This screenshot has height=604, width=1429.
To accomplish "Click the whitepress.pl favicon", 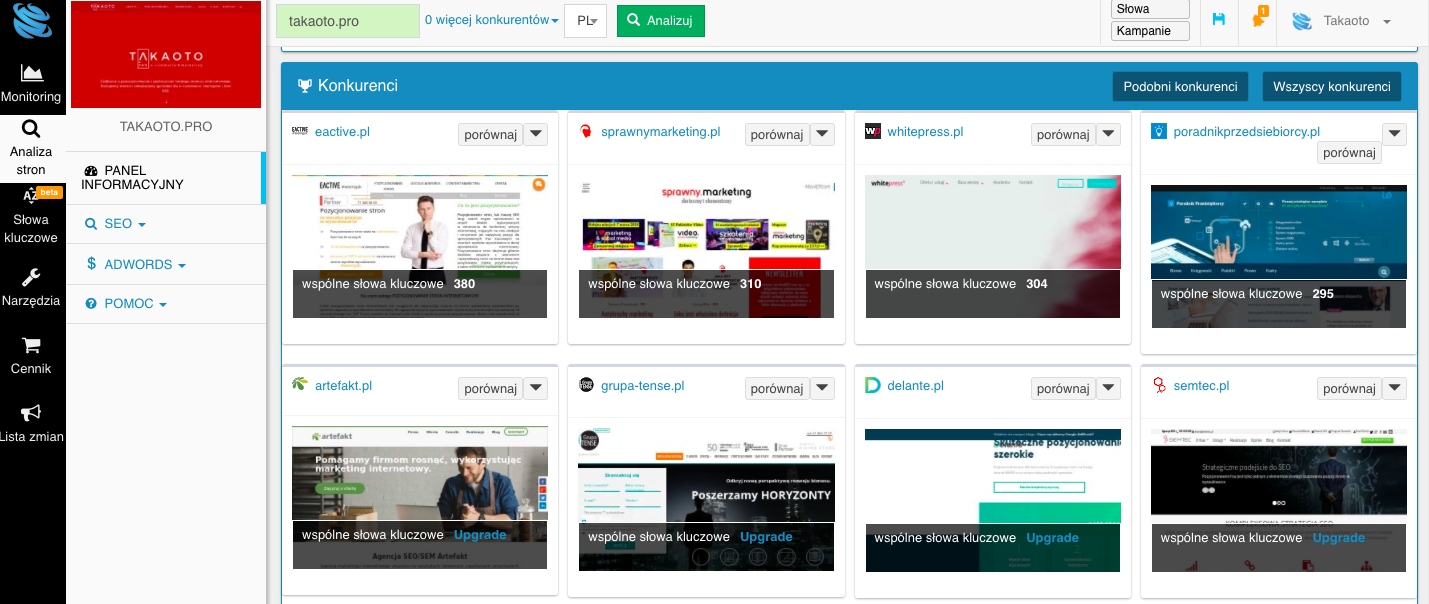I will [x=873, y=131].
